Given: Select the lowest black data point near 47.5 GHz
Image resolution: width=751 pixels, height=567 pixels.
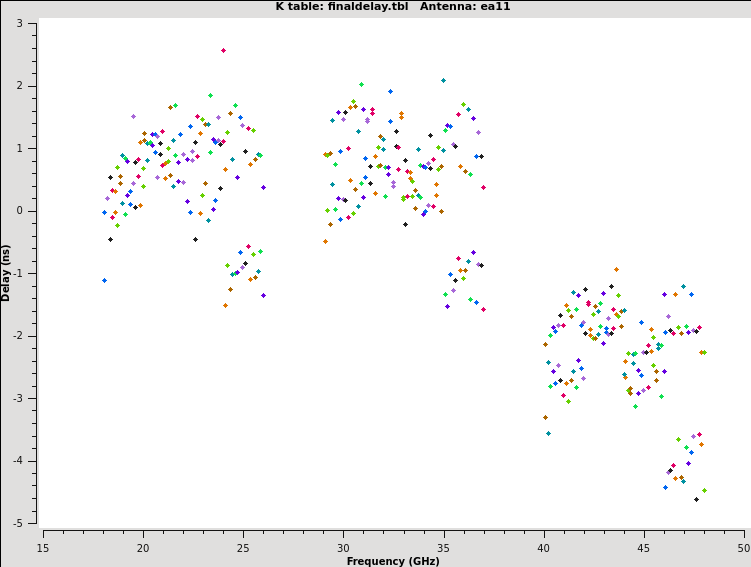Looking at the screenshot, I should (696, 499).
